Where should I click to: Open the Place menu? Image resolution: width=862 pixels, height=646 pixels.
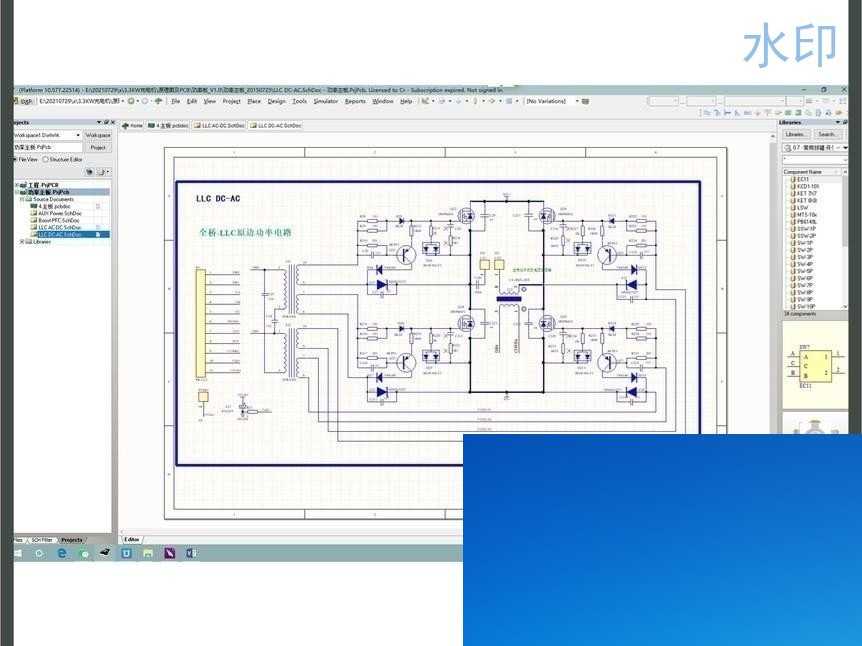[x=254, y=101]
